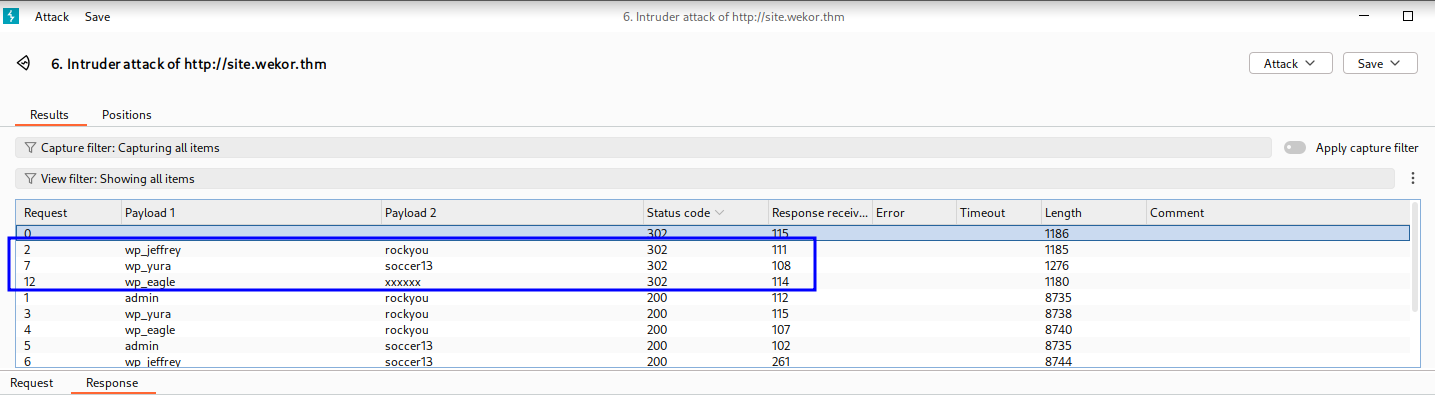Click the Intruder attack target icon
The height and width of the screenshot is (400, 1435).
[24, 64]
